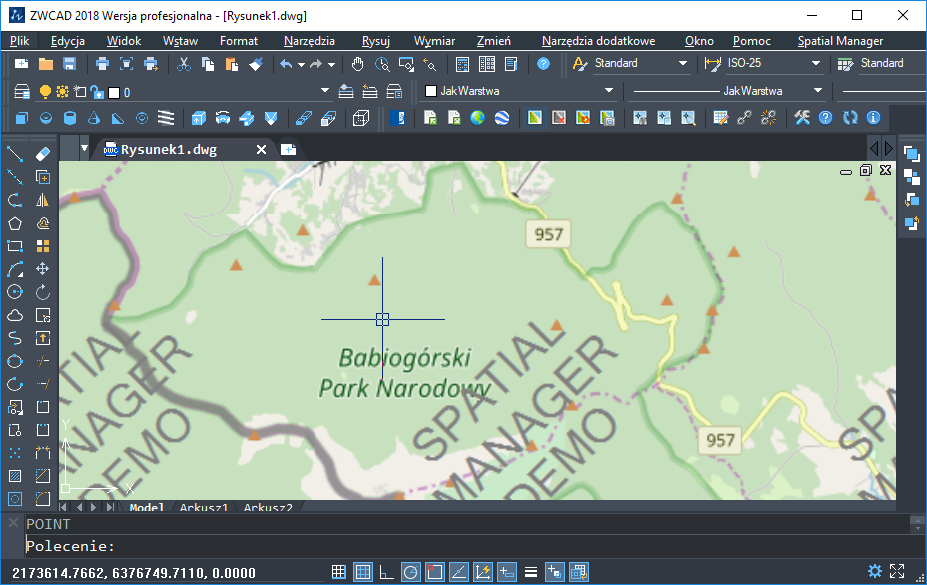Click the Polecenie command input line
Image resolution: width=927 pixels, height=585 pixels.
pyautogui.click(x=467, y=546)
